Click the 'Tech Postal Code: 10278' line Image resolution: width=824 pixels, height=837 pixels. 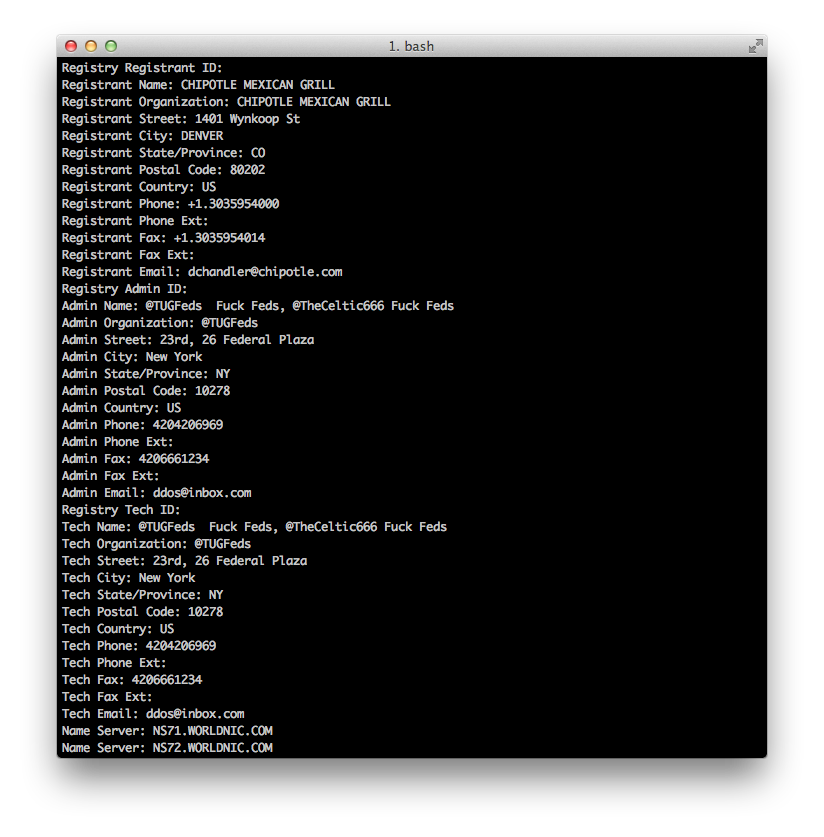click(142, 612)
